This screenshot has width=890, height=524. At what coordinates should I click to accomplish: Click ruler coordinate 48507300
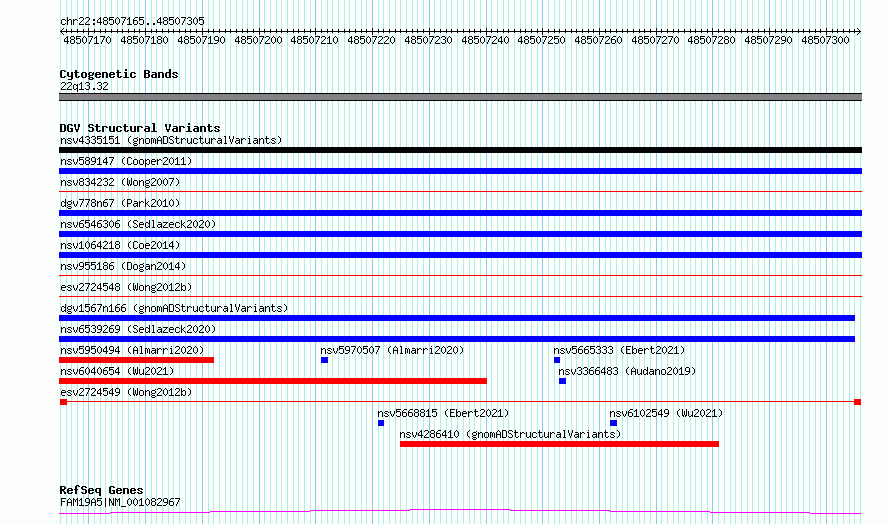pos(825,40)
